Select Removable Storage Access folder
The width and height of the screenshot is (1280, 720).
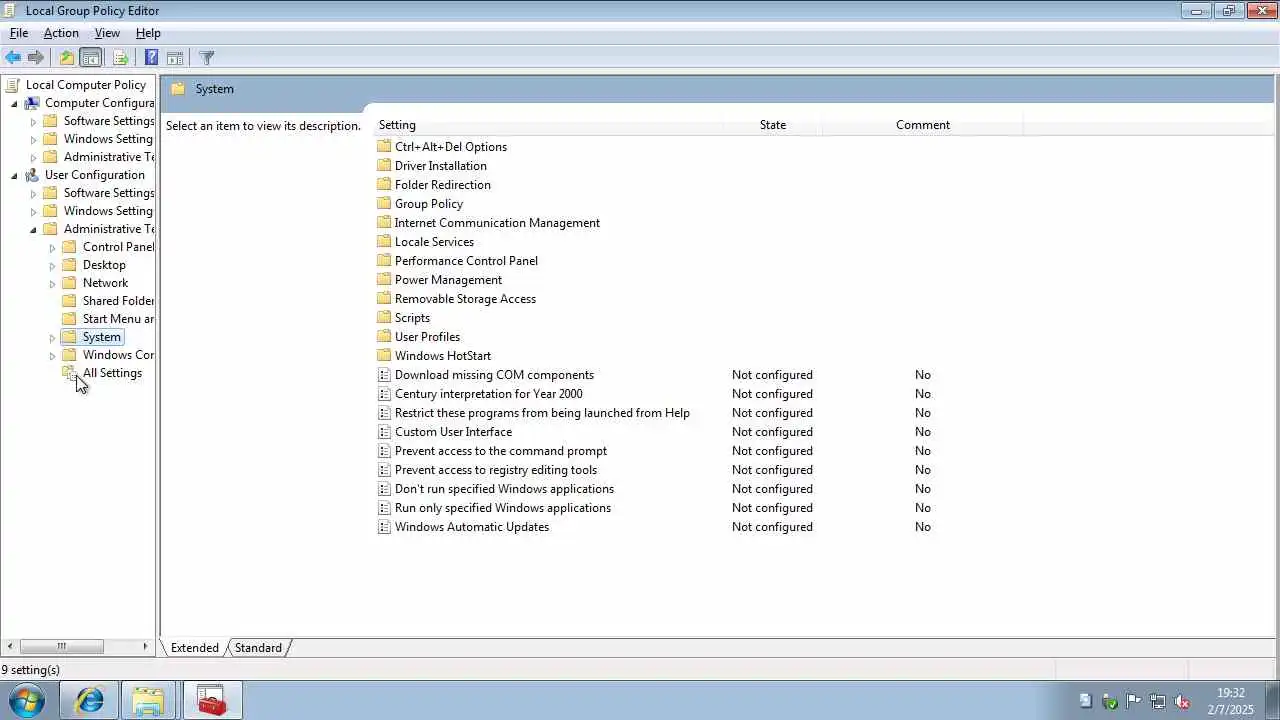[457, 299]
